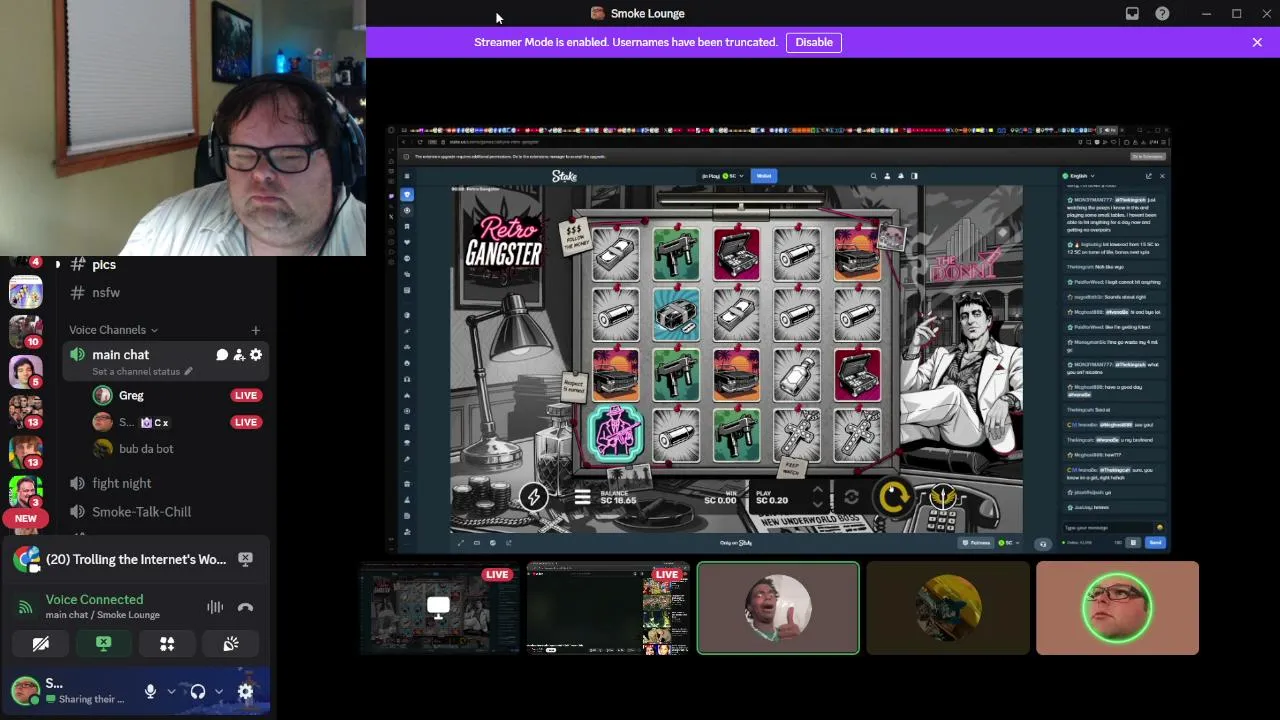Open Stake sidebar hamburger menu
The width and height of the screenshot is (1280, 720).
[406, 176]
